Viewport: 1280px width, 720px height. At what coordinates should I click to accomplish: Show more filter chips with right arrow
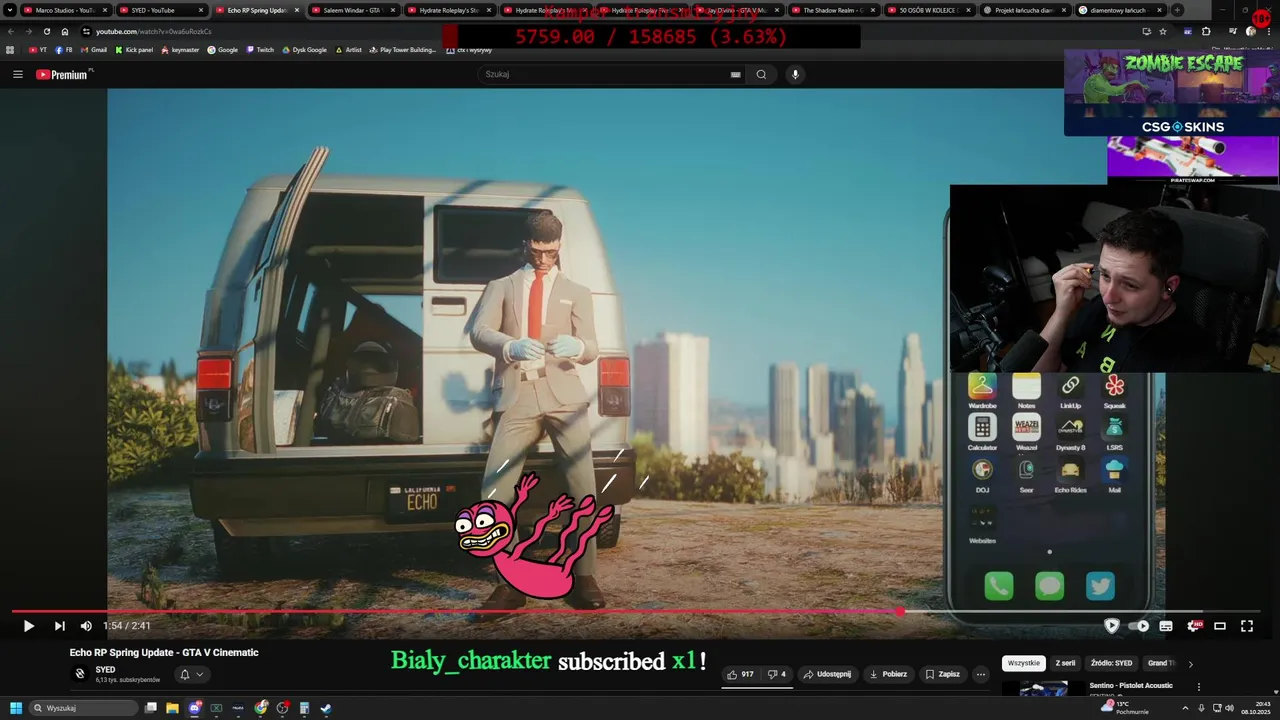click(x=1190, y=663)
